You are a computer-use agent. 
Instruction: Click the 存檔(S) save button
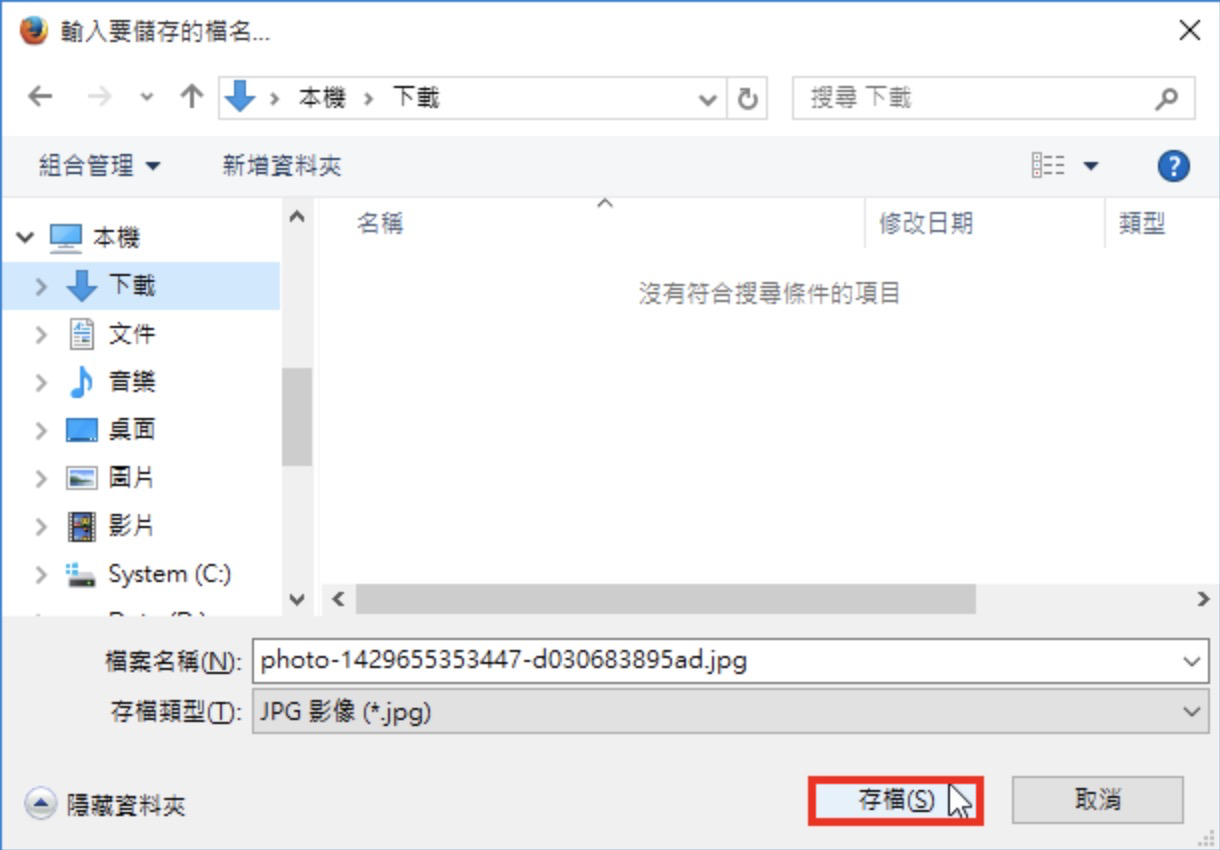coord(896,800)
